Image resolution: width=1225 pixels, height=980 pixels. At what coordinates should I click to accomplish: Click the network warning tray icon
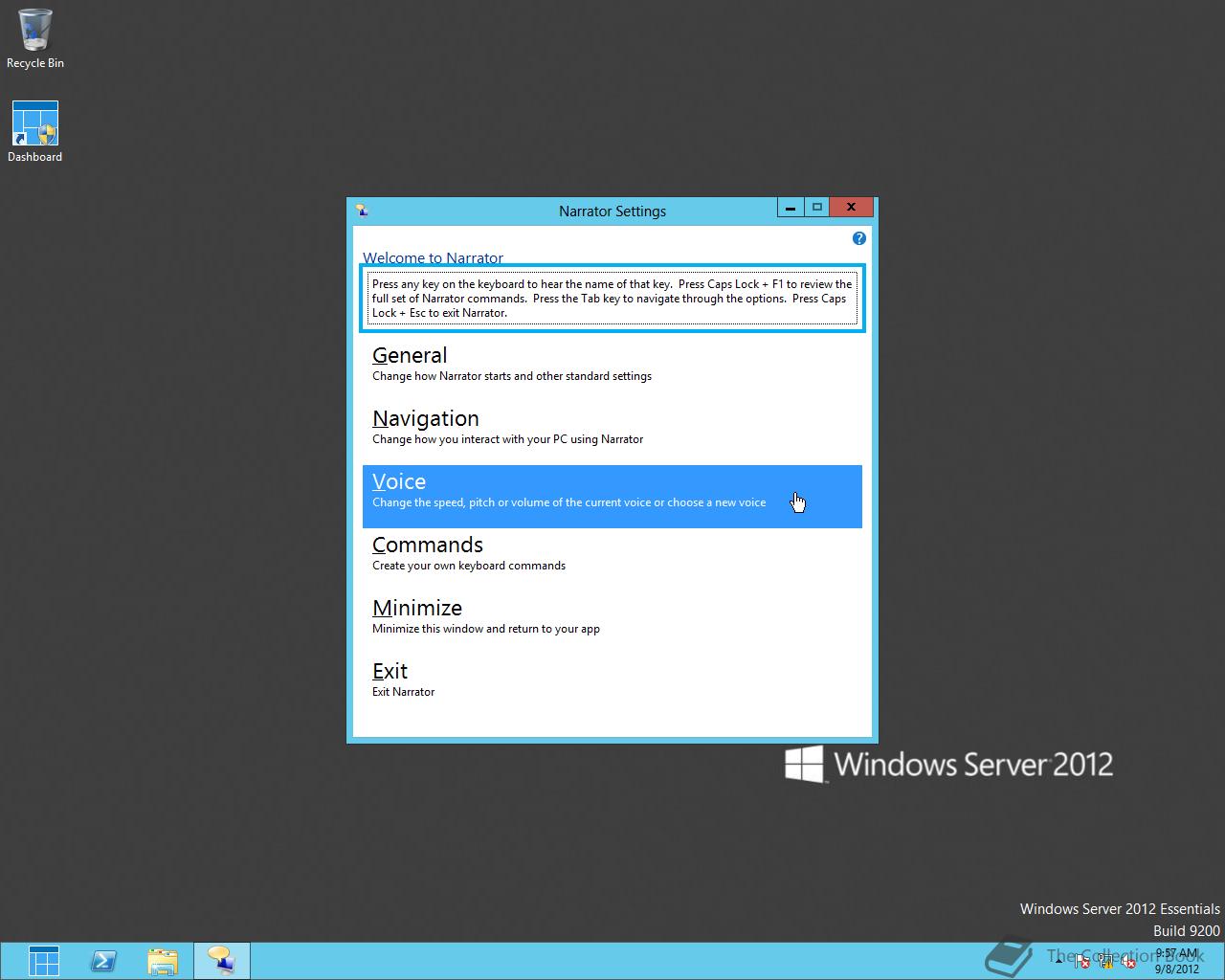point(1105,962)
